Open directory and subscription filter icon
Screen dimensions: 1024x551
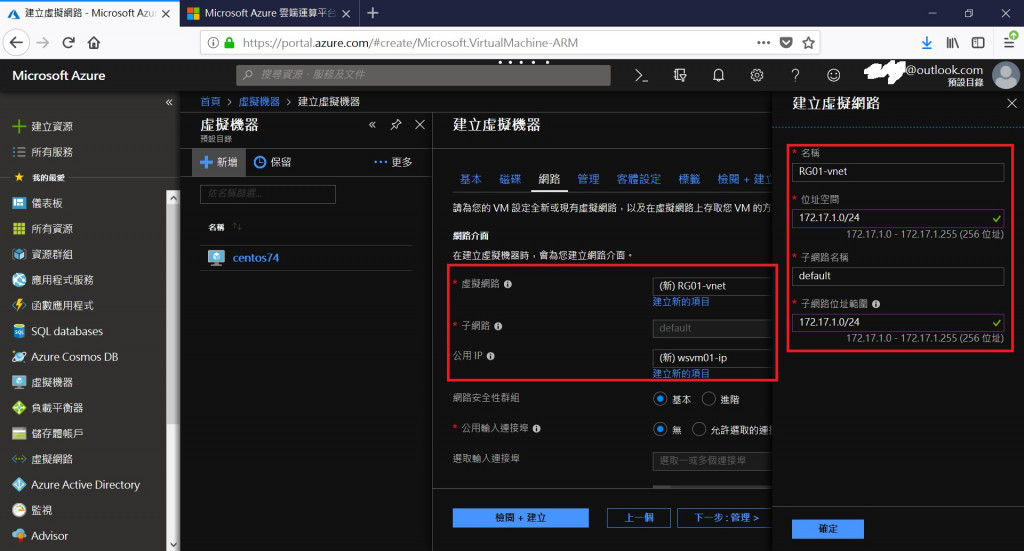coord(680,76)
